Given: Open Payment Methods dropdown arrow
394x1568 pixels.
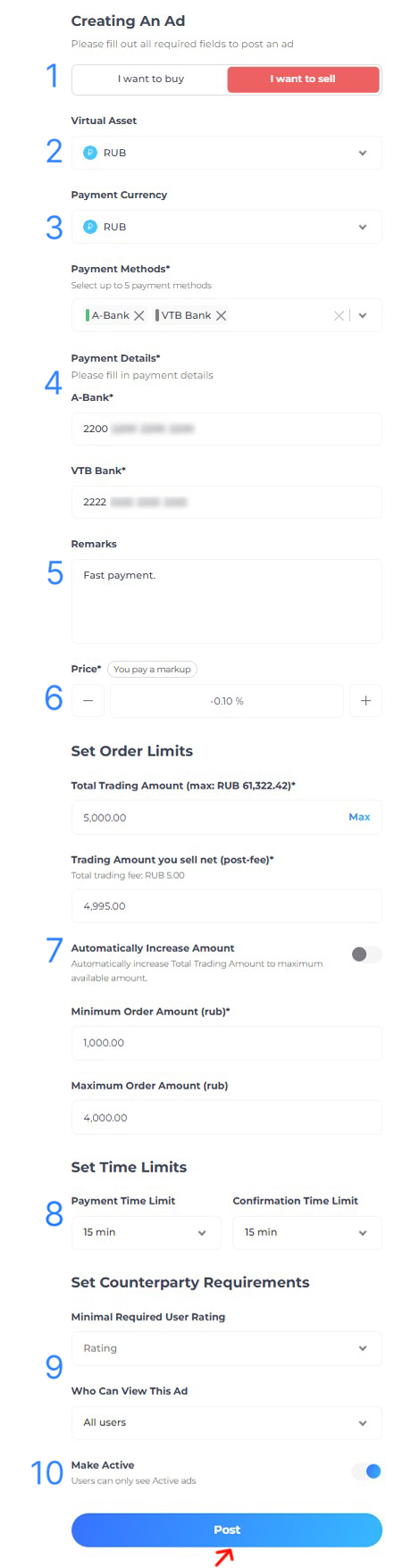Looking at the screenshot, I should point(363,315).
